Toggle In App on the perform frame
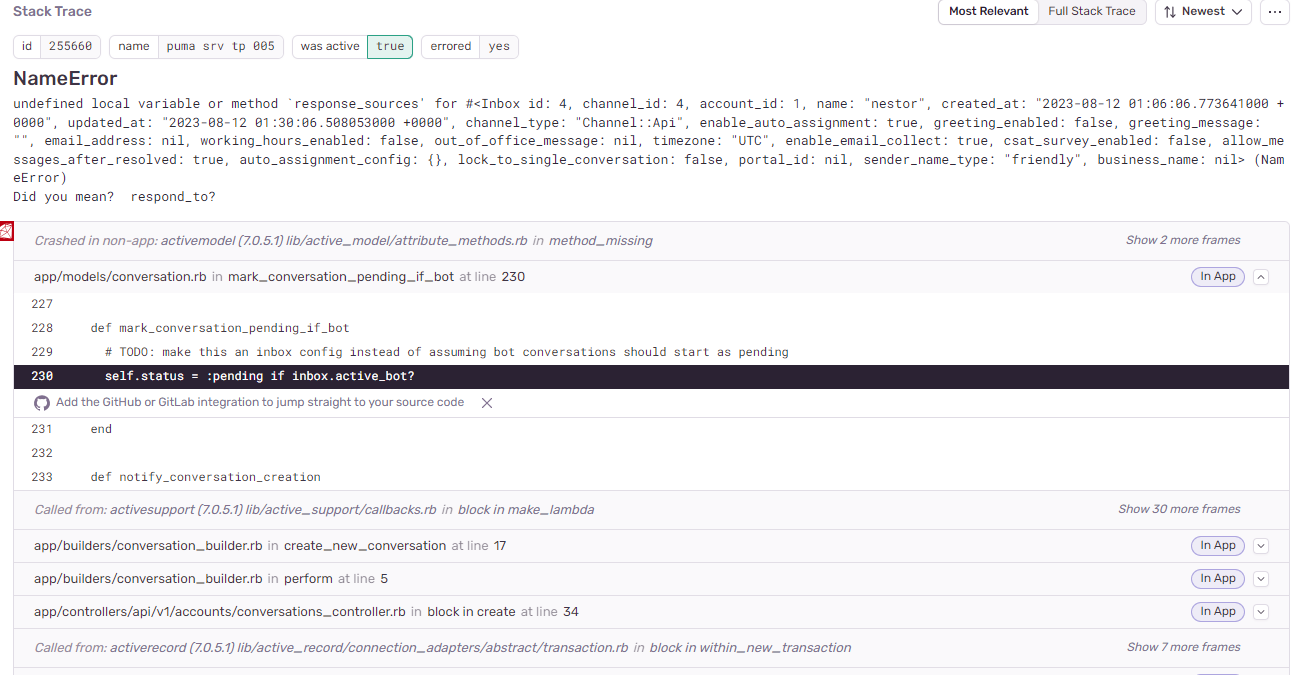Viewport: 1311px width, 675px height. [1217, 578]
